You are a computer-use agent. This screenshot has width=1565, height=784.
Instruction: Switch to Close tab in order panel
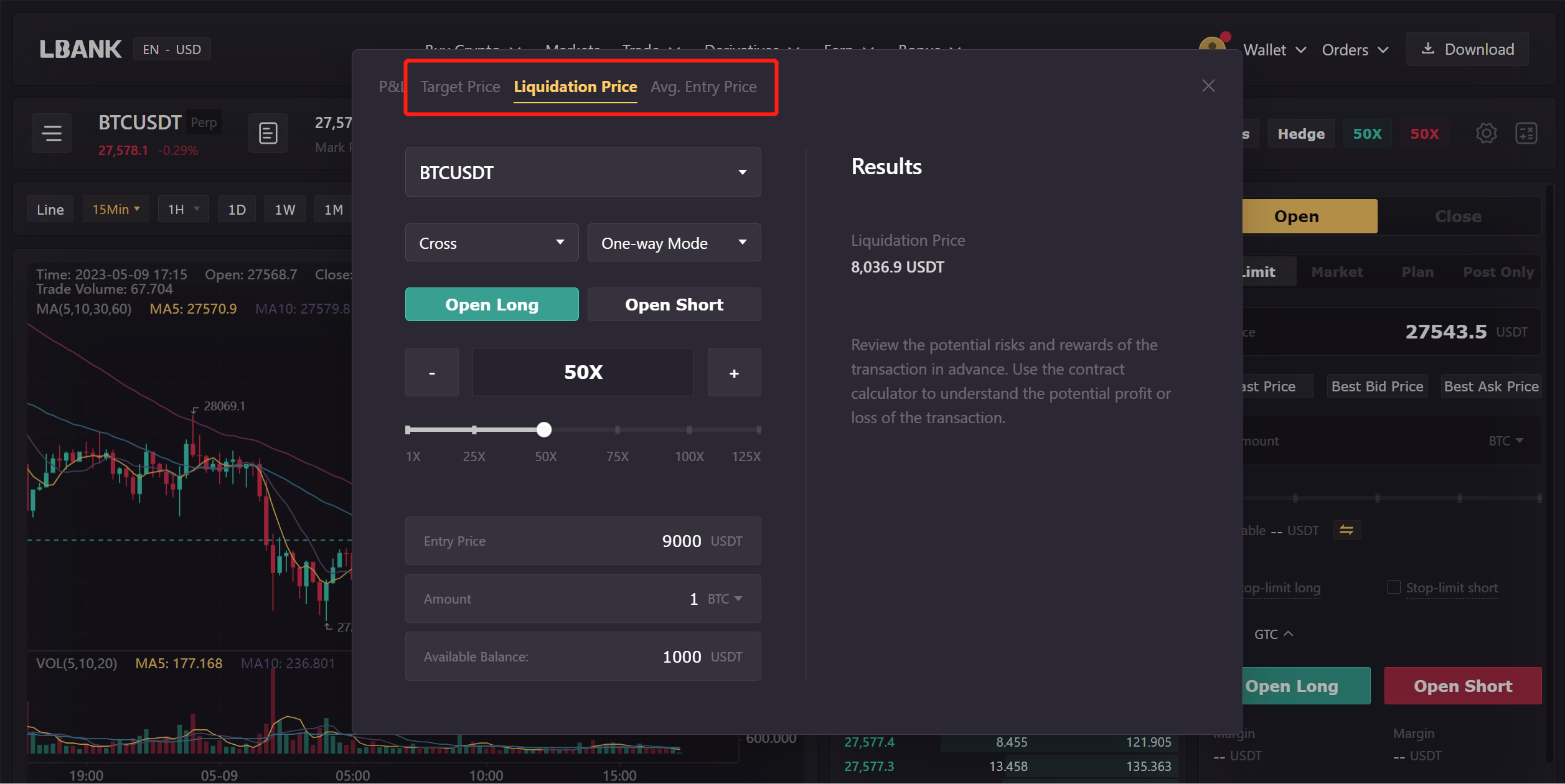coord(1458,217)
